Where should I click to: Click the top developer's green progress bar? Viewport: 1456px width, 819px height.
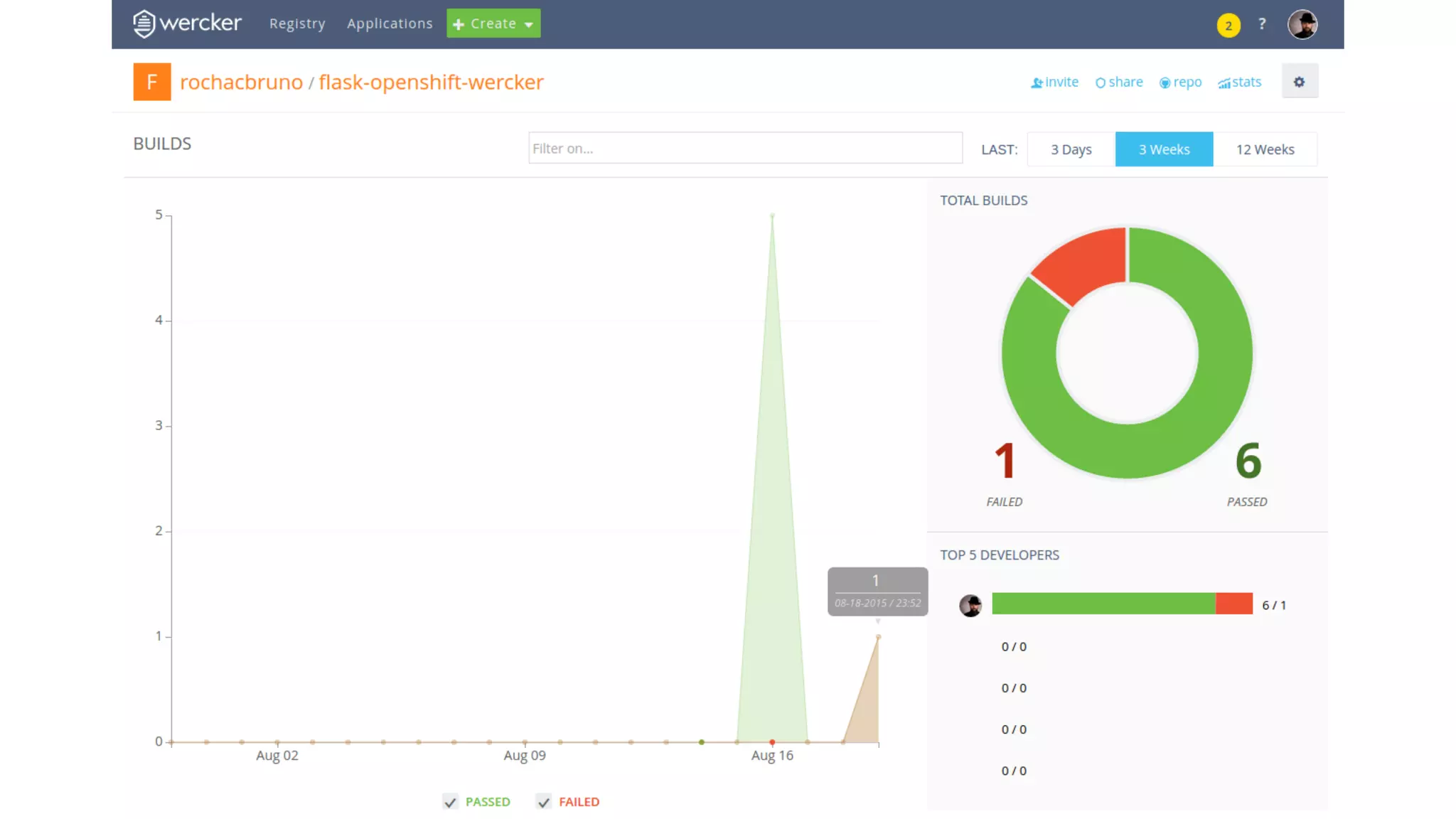(1103, 604)
